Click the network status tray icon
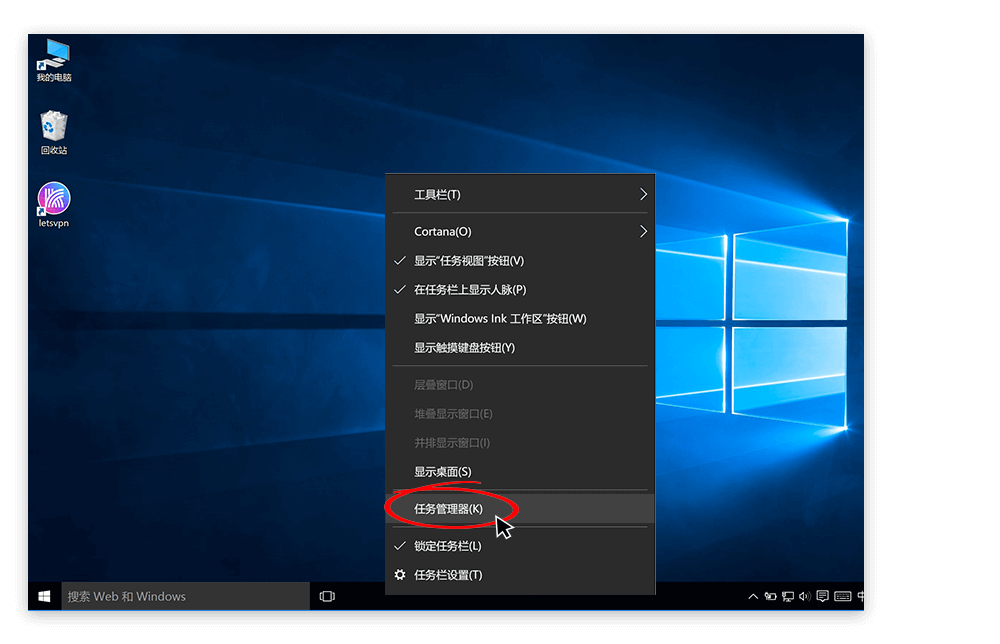1000x644 pixels. pos(788,596)
